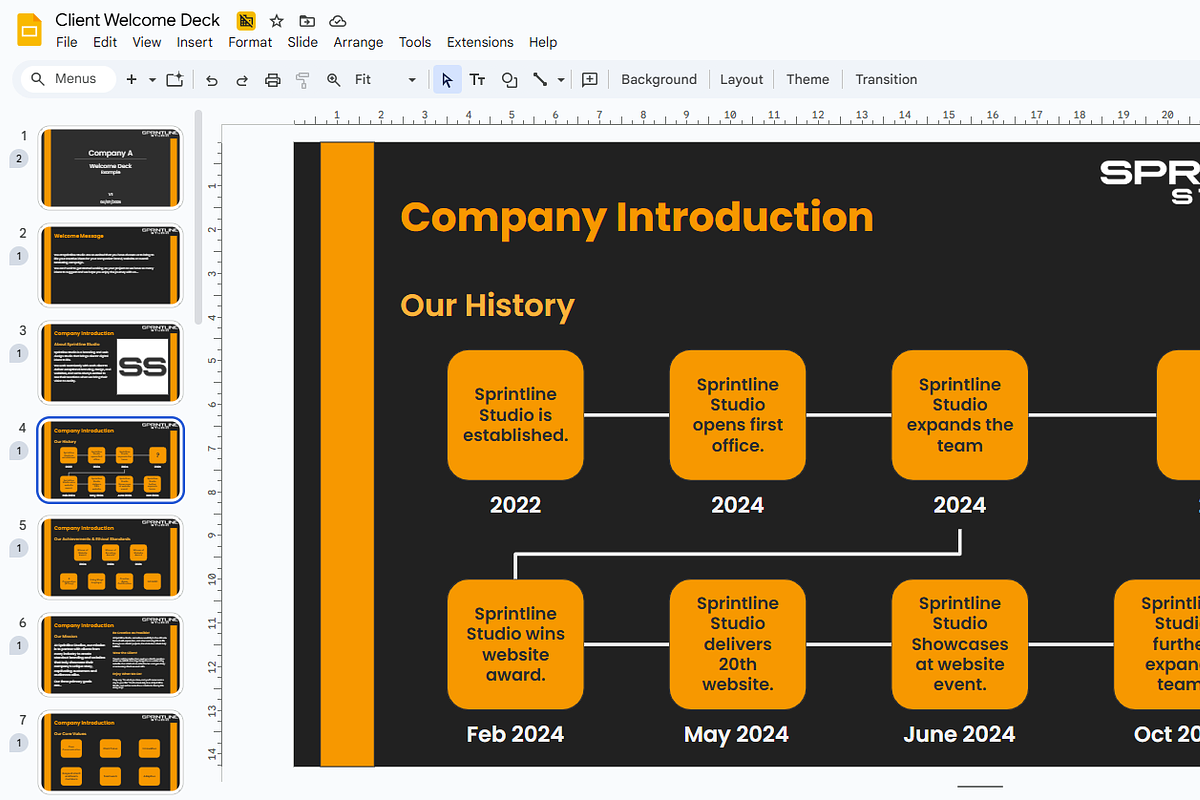Select the Text box tool
The width and height of the screenshot is (1200, 800).
pyautogui.click(x=478, y=80)
